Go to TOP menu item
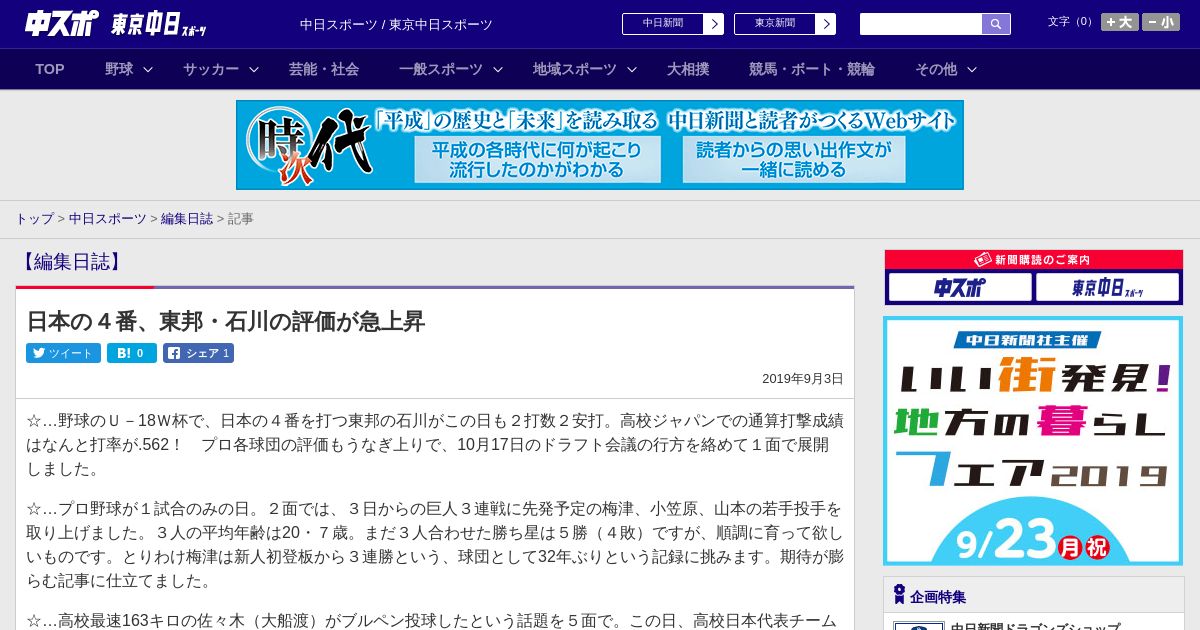The height and width of the screenshot is (630, 1200). tap(50, 69)
